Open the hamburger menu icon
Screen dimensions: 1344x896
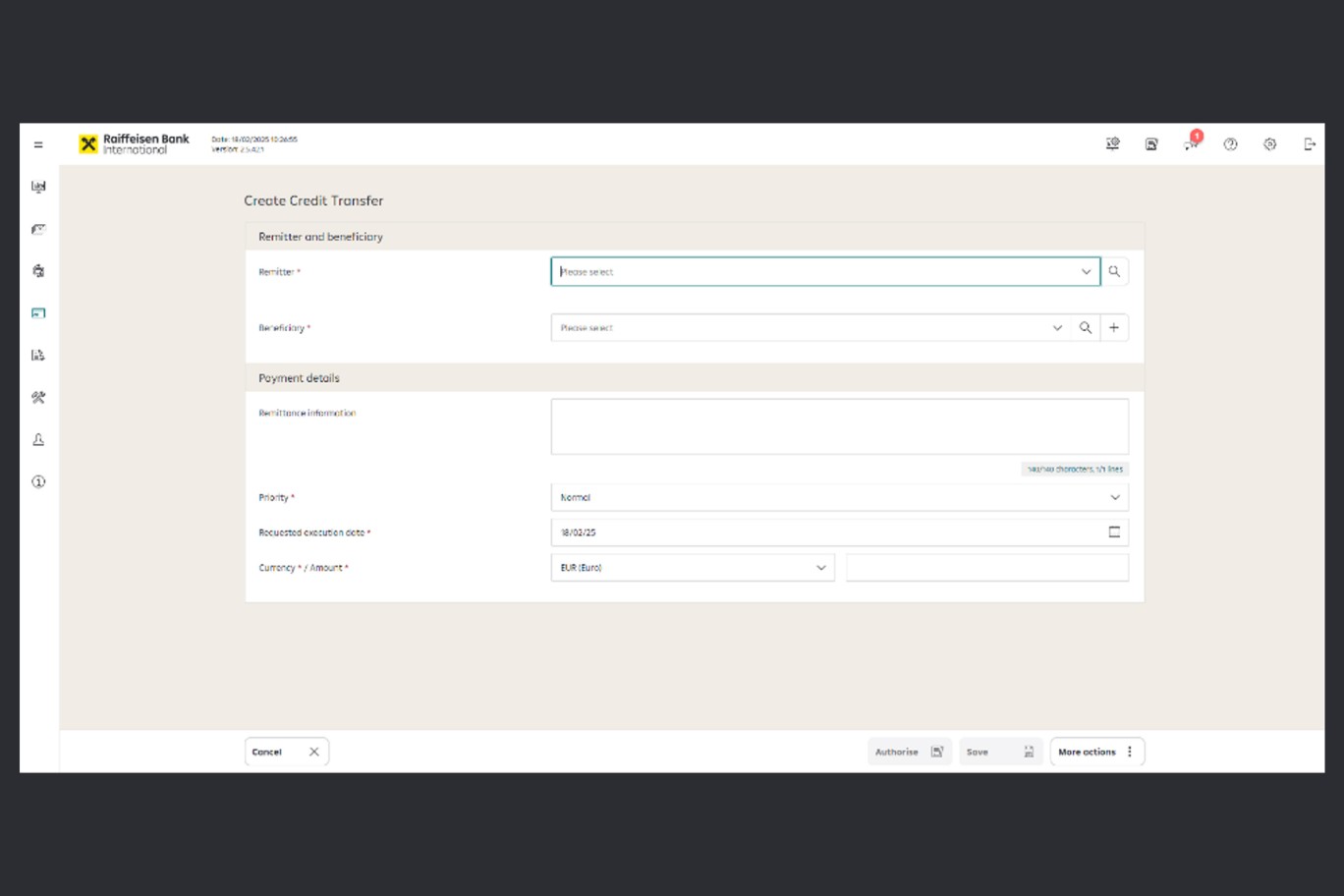pos(38,144)
